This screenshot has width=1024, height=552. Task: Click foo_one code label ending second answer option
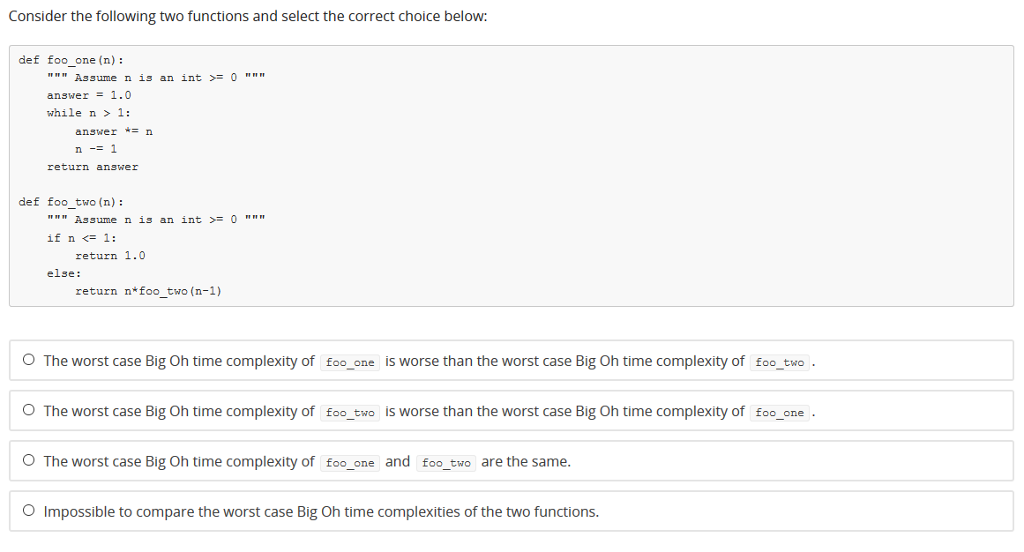point(780,412)
